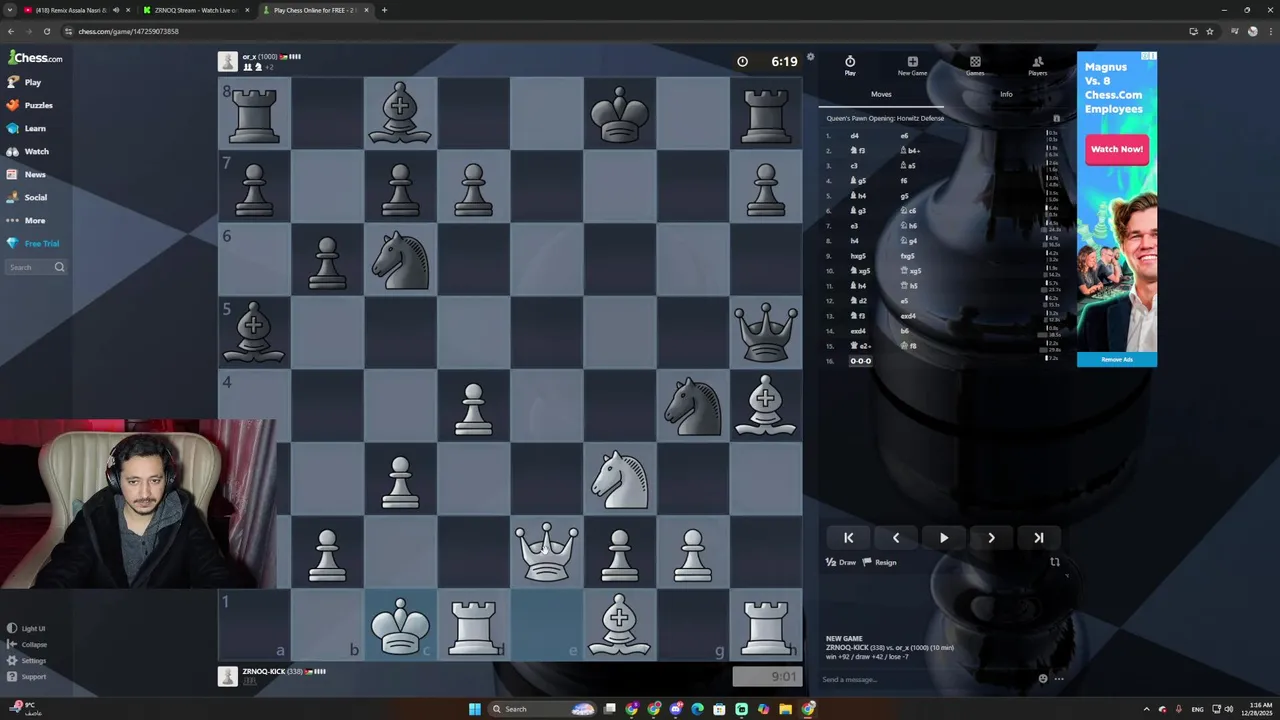Select the white bishop on h4
1280x720 pixels.
click(x=765, y=406)
